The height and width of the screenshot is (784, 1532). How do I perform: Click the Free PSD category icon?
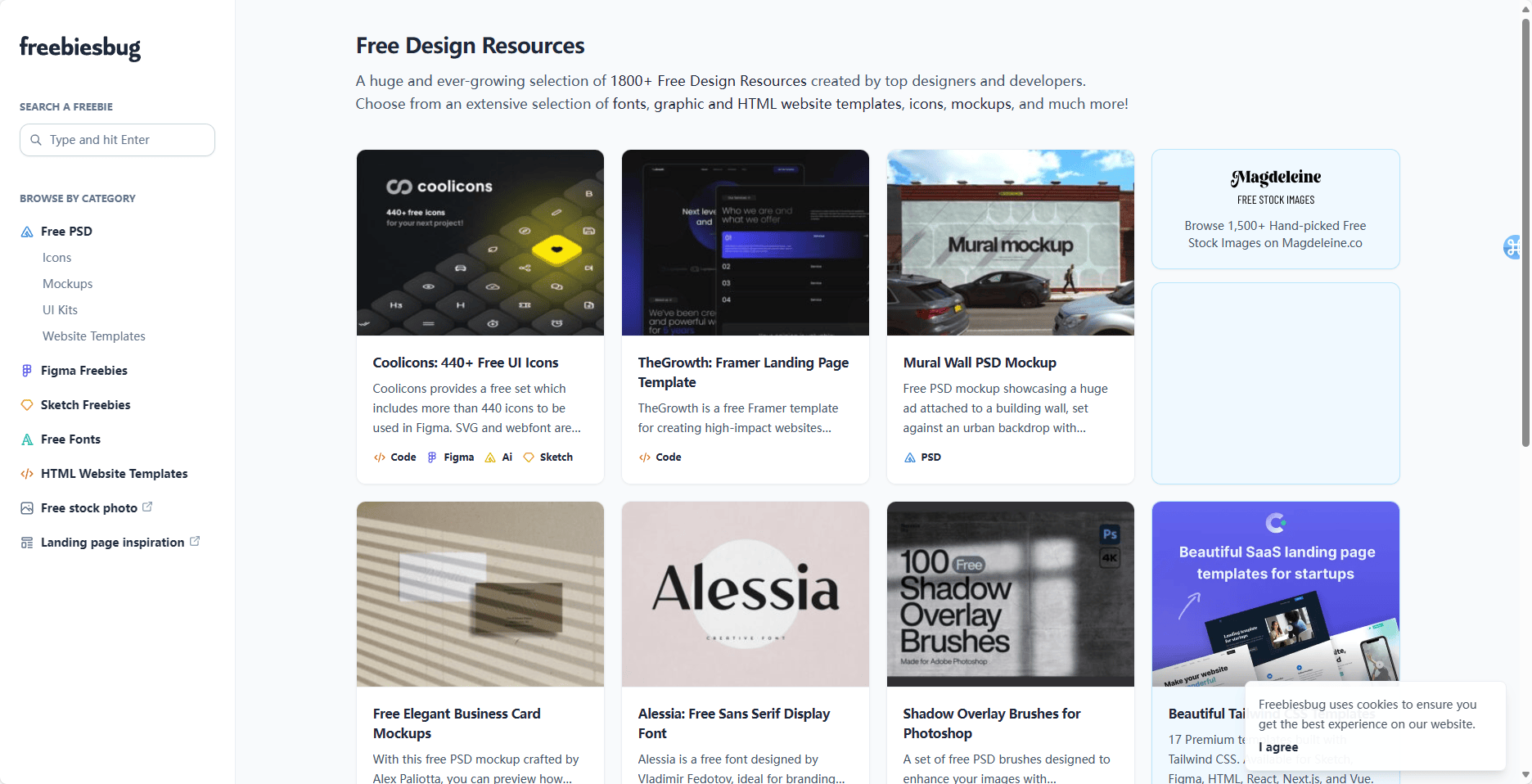(x=27, y=232)
